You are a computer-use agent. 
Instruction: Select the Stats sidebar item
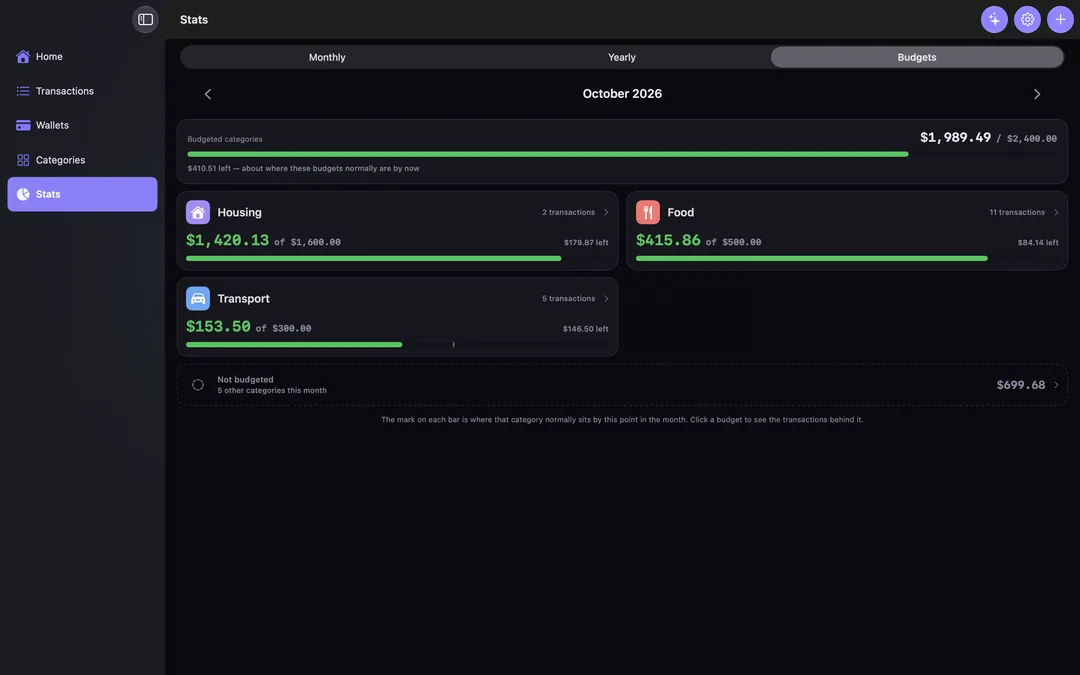[x=83, y=194]
